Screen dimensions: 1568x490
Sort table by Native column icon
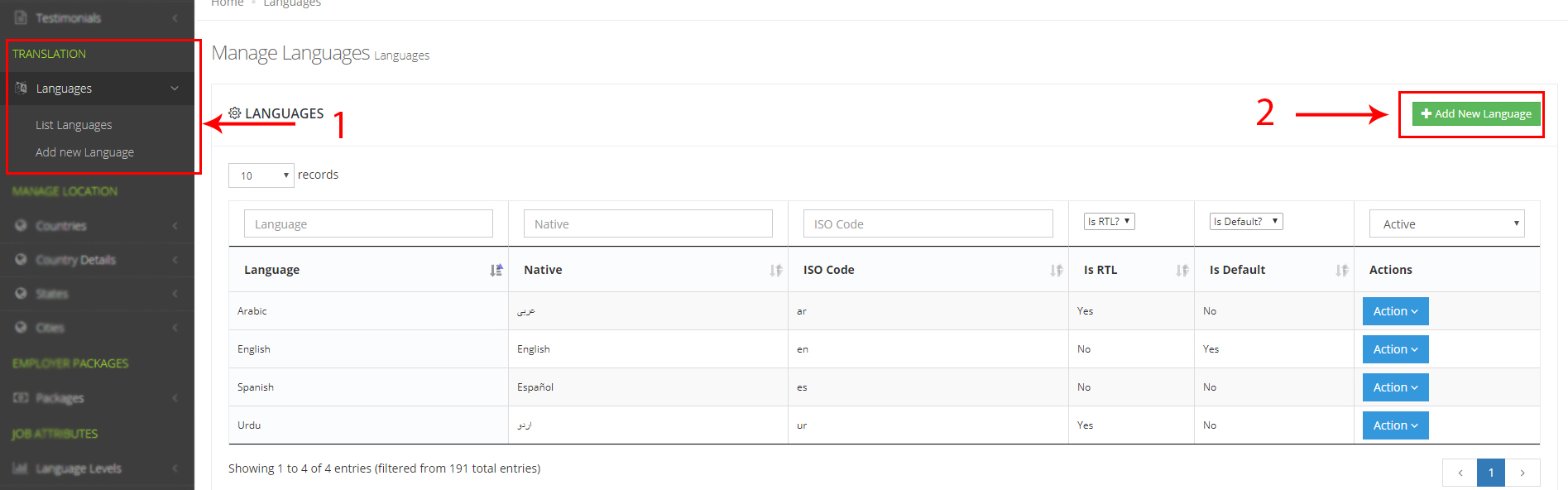click(775, 270)
